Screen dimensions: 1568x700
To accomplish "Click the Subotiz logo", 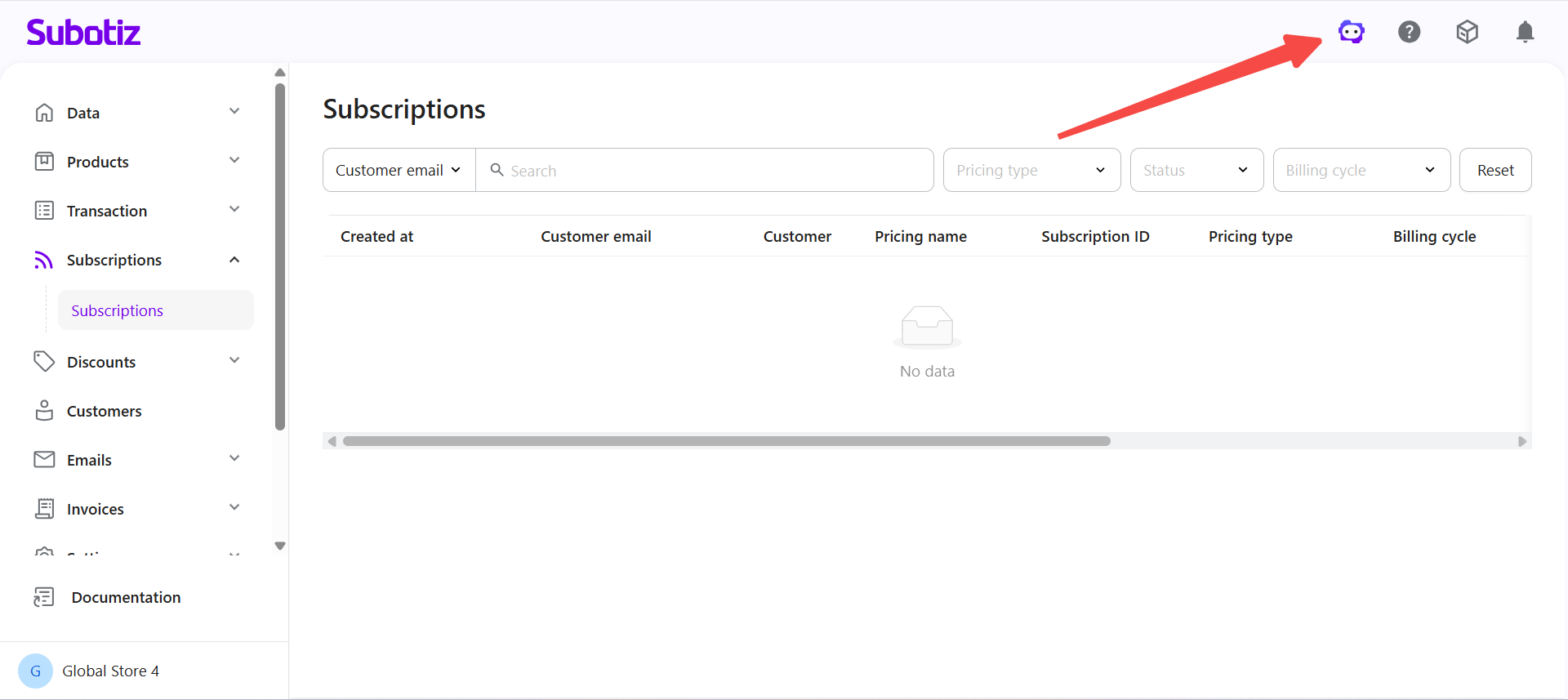I will (x=83, y=33).
